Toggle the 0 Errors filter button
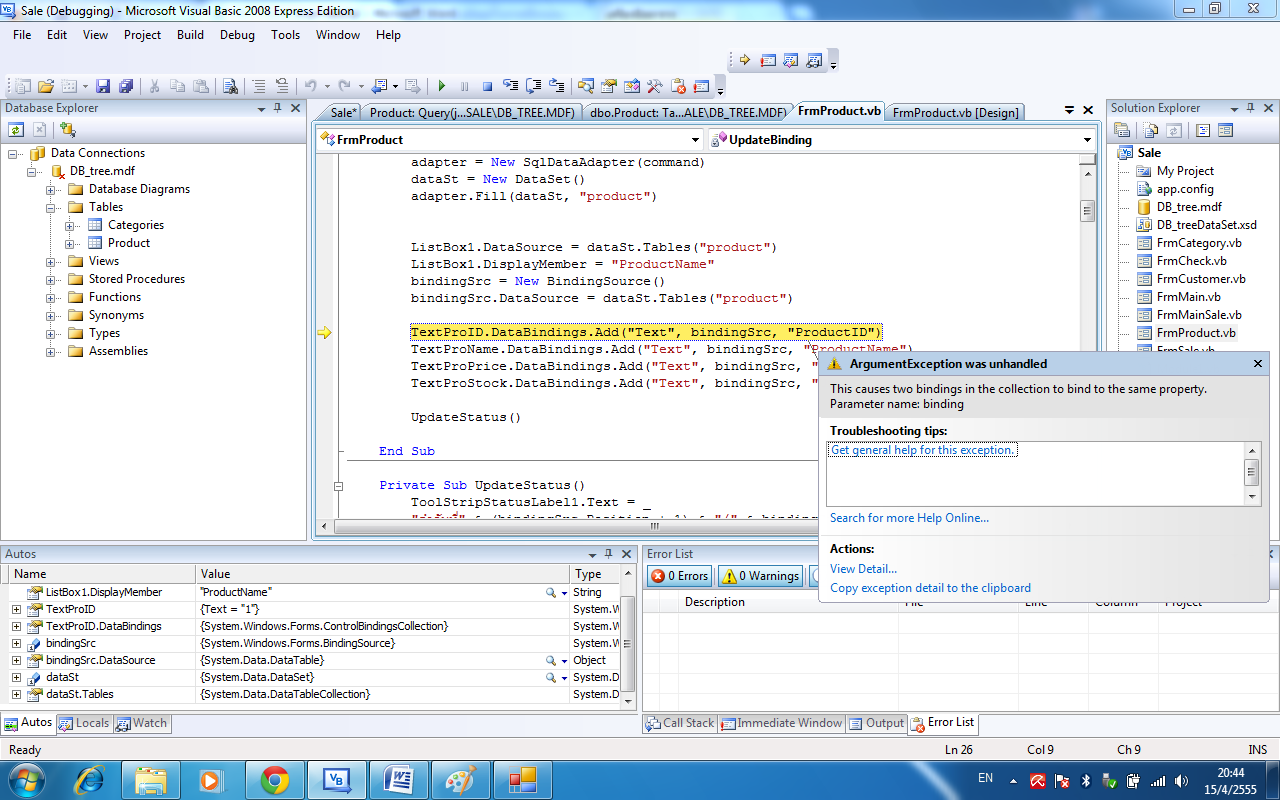1280x800 pixels. click(x=679, y=576)
